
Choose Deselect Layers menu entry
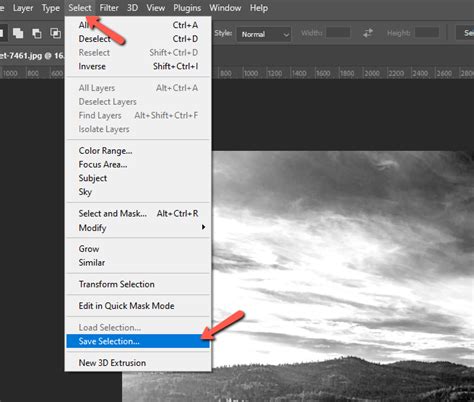(138, 102)
